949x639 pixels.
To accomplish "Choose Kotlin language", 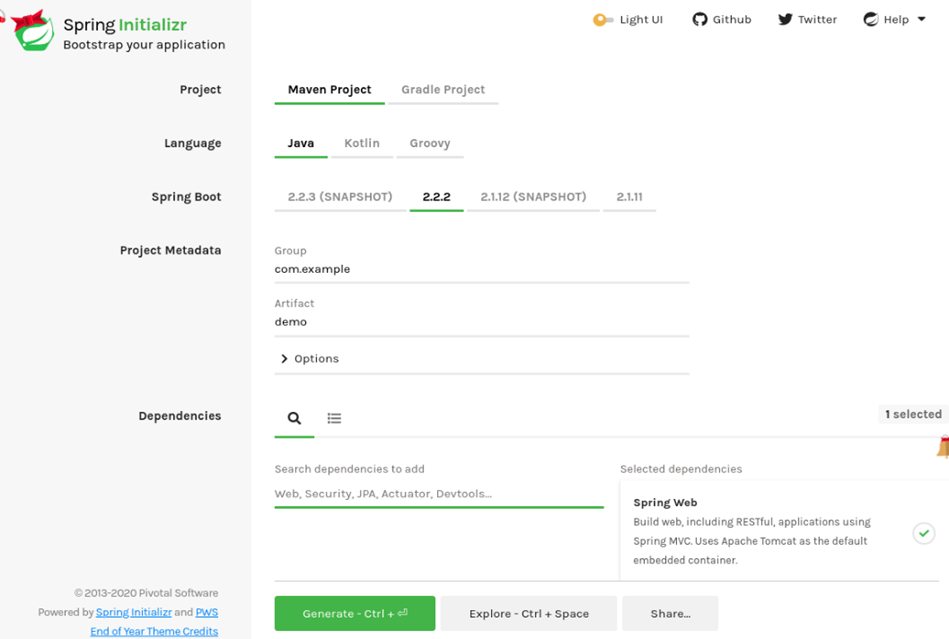I will tap(362, 144).
